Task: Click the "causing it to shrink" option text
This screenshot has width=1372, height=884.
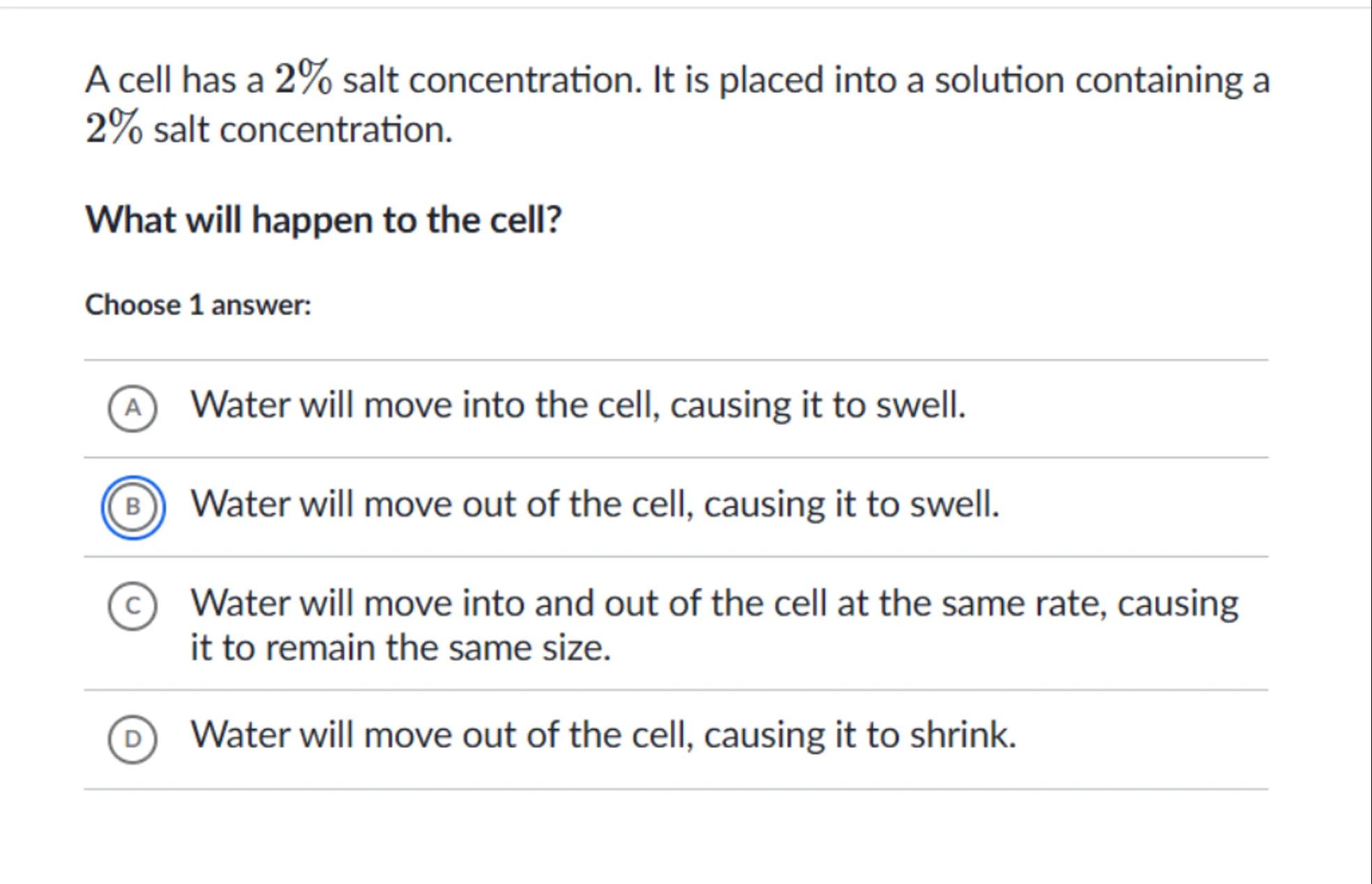Action: pos(859,735)
